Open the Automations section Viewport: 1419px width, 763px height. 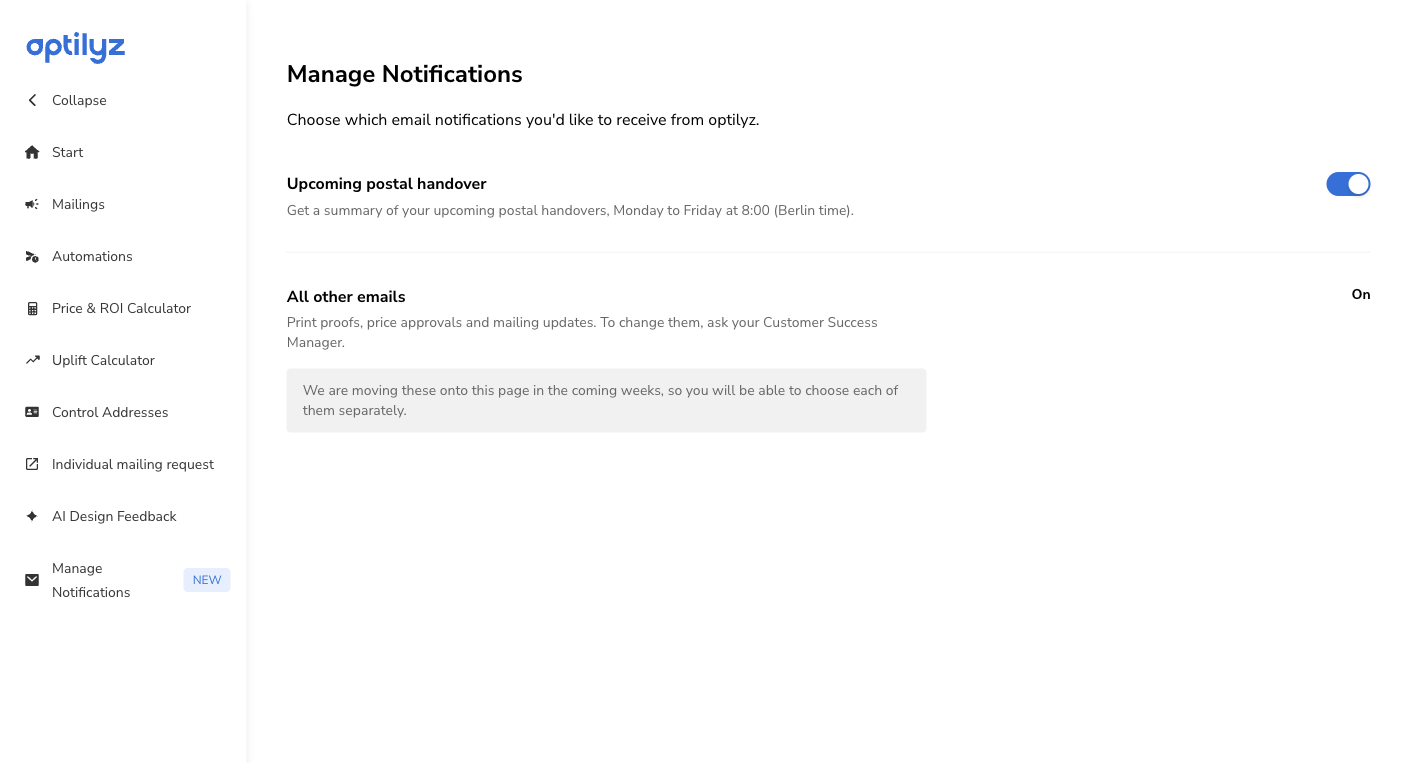coord(92,256)
